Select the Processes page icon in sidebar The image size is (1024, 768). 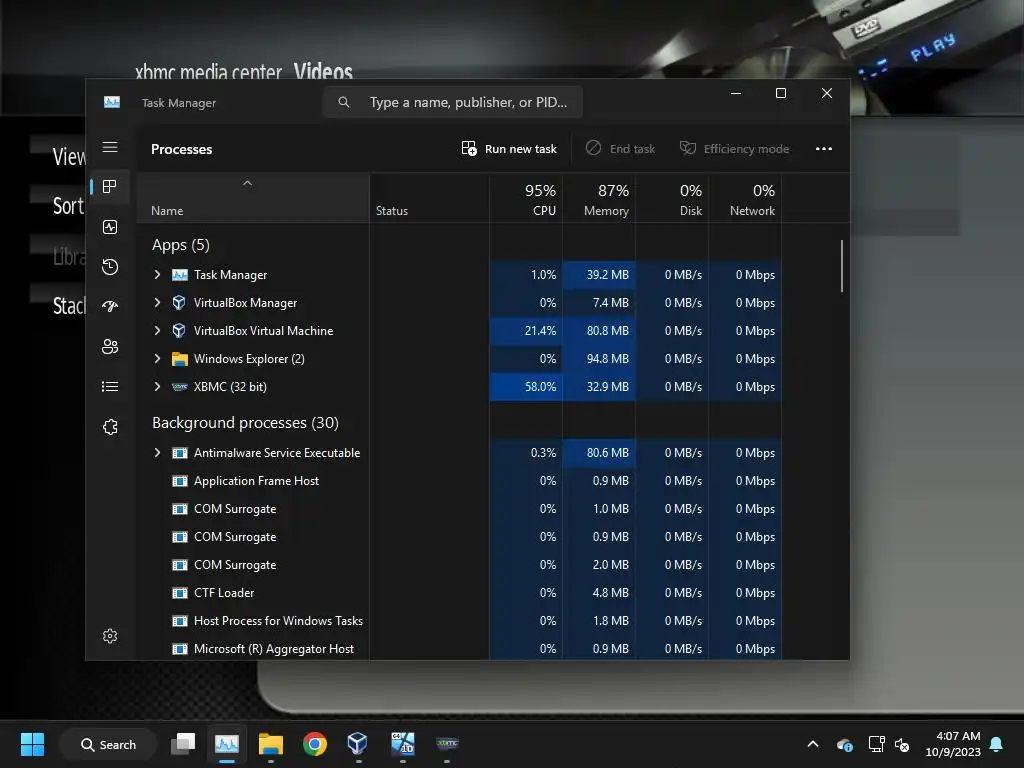[110, 187]
